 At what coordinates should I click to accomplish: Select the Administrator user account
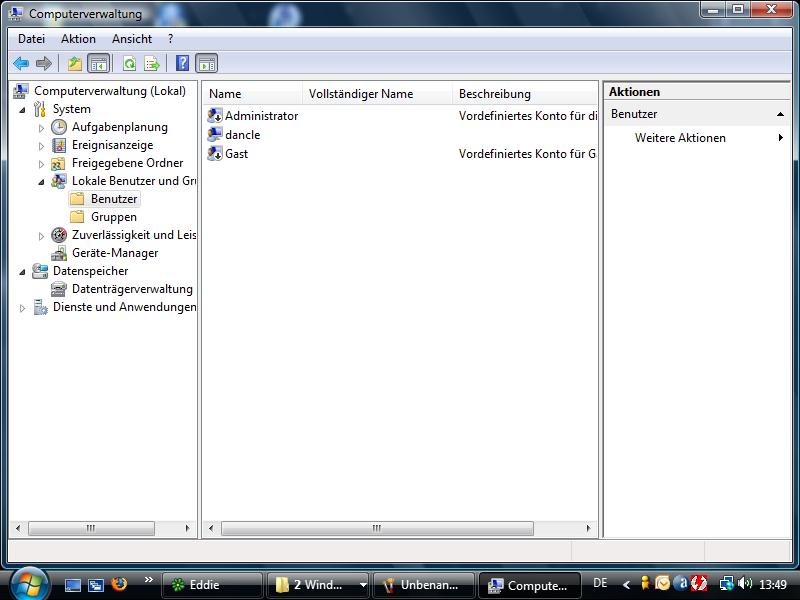pyautogui.click(x=261, y=116)
